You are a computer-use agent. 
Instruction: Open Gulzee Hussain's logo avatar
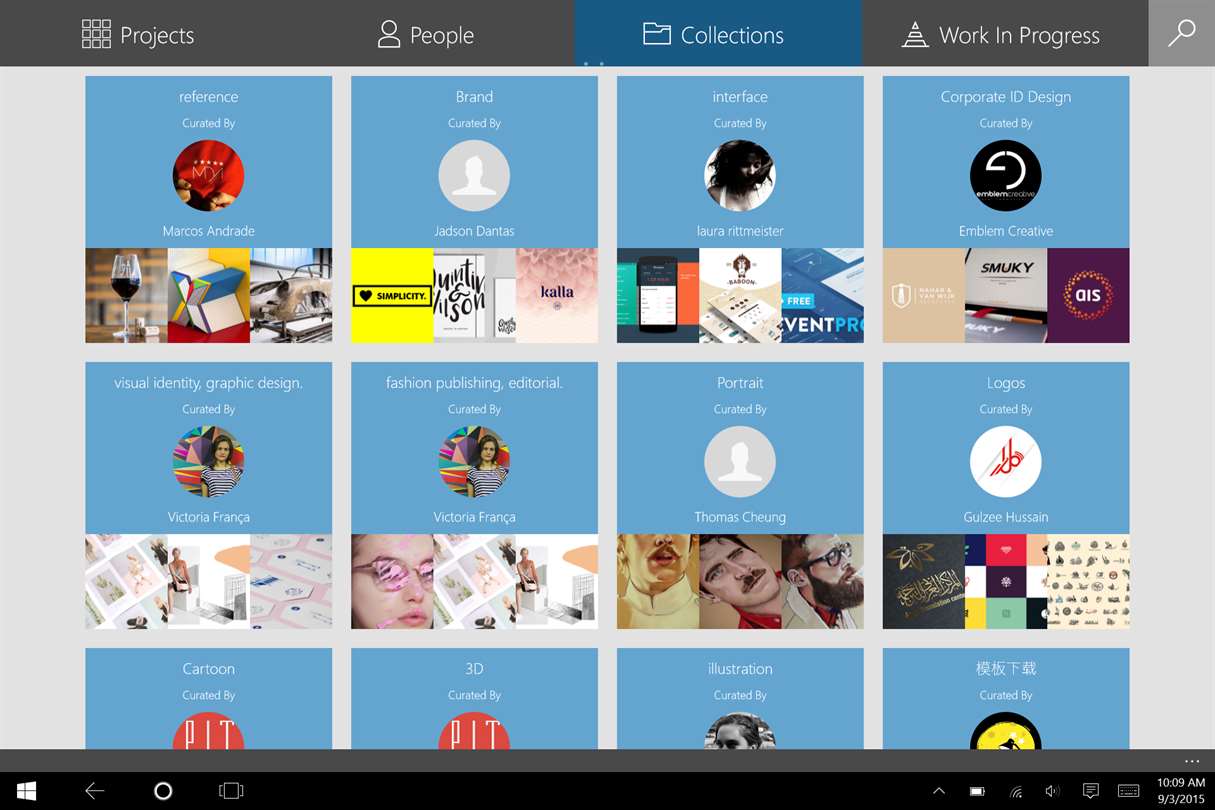pos(1006,461)
